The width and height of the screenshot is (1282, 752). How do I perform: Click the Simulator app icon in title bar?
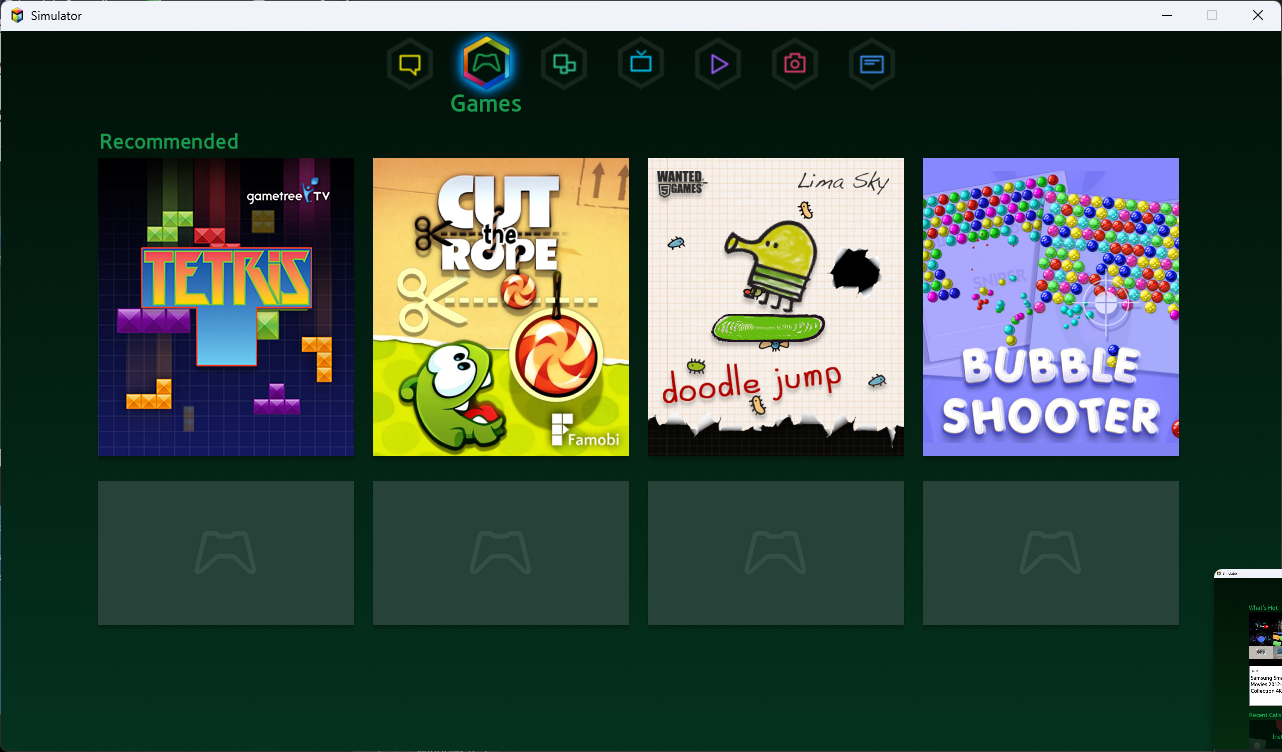pos(17,15)
